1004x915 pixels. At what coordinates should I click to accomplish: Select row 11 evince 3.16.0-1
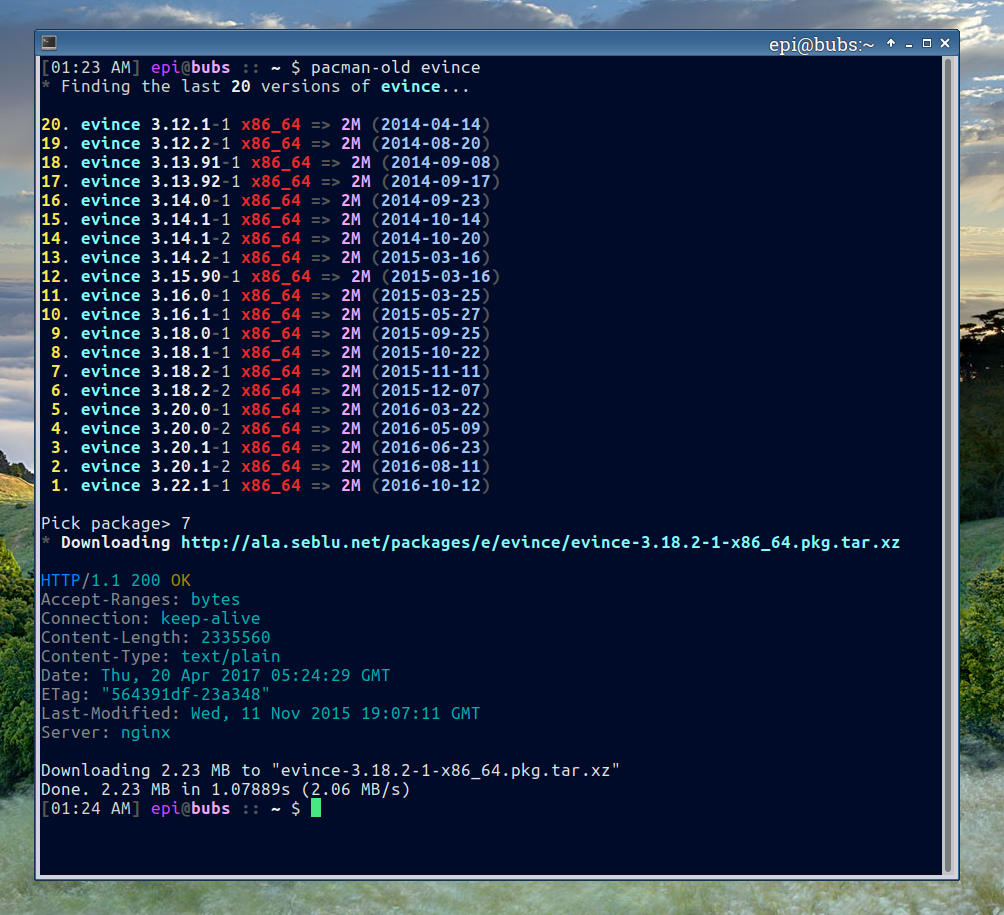click(265, 296)
